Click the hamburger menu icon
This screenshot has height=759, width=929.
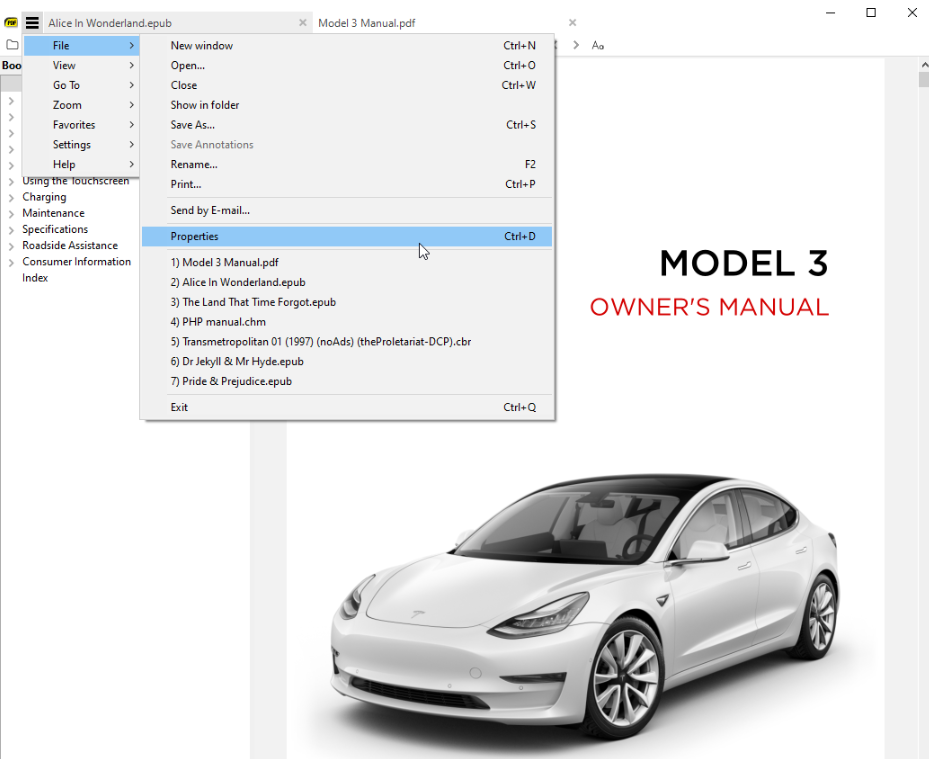(x=32, y=23)
